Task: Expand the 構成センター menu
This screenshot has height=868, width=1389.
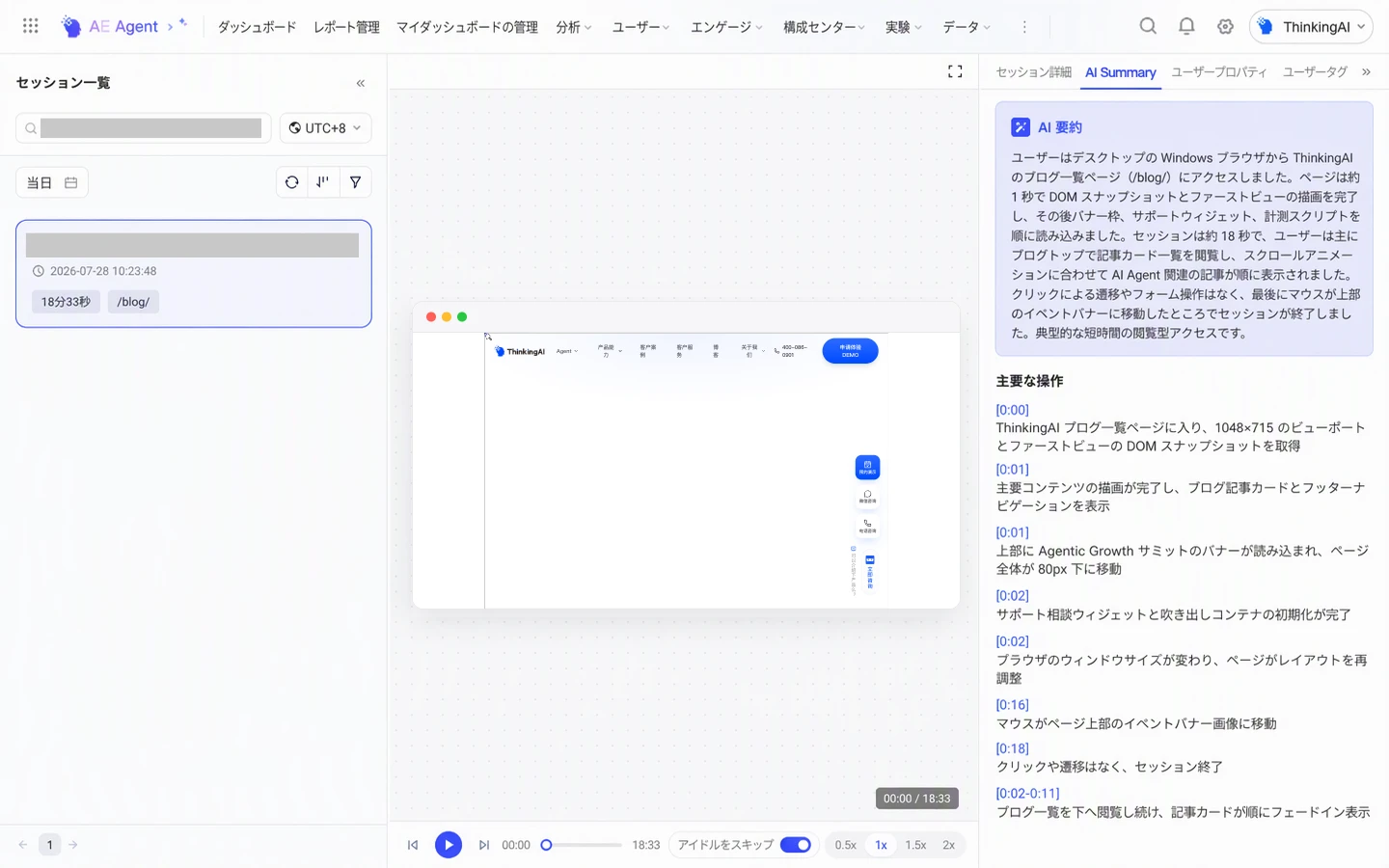Action: click(x=825, y=27)
